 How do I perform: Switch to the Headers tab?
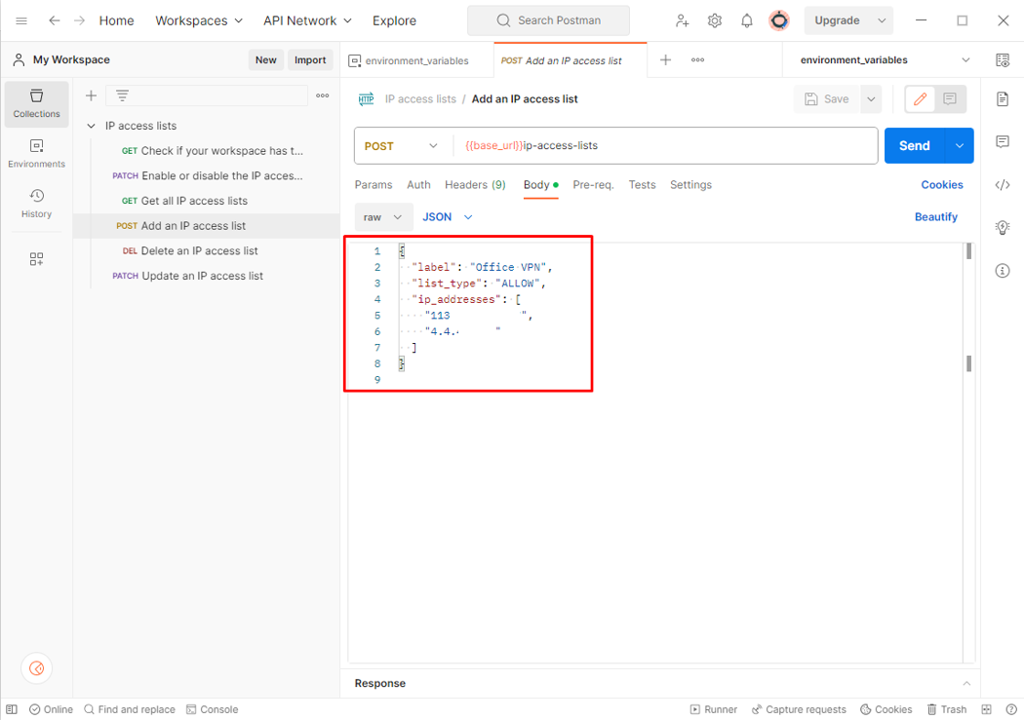click(475, 185)
